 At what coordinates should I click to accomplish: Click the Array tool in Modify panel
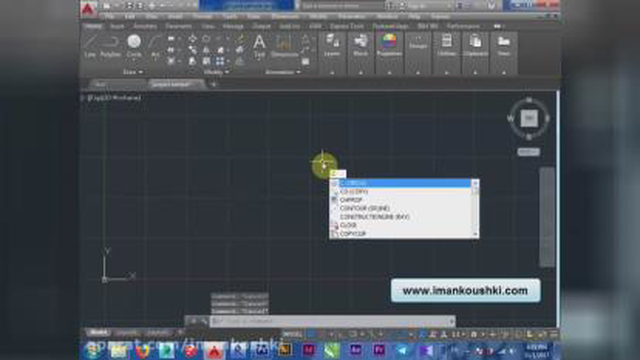point(220,61)
